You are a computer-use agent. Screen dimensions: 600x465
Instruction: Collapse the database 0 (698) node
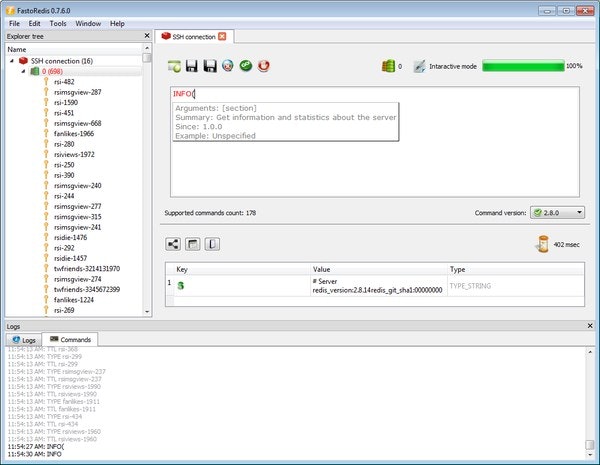click(x=23, y=71)
